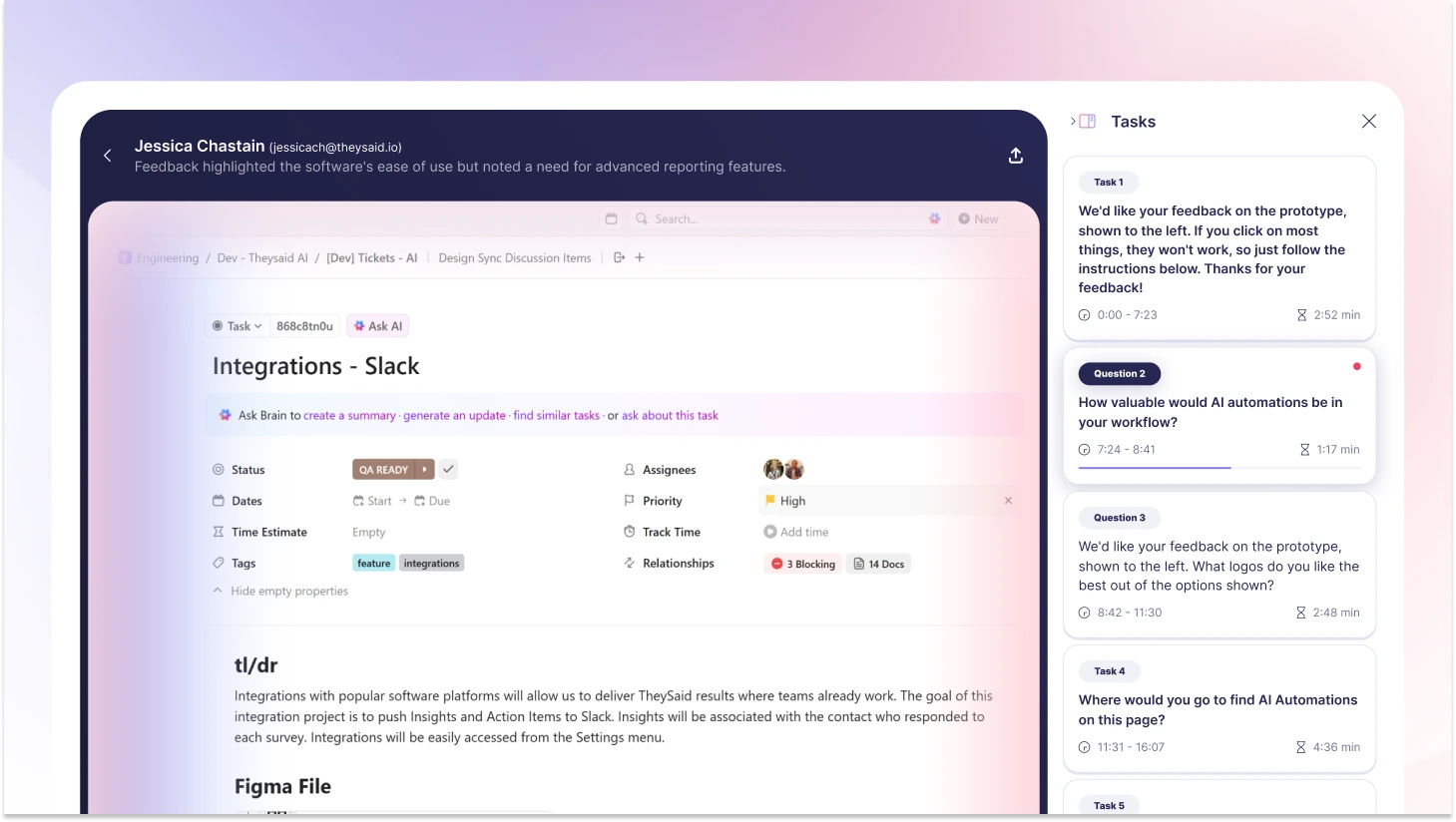
Task: Collapse with Hide empty properties
Action: 280,591
